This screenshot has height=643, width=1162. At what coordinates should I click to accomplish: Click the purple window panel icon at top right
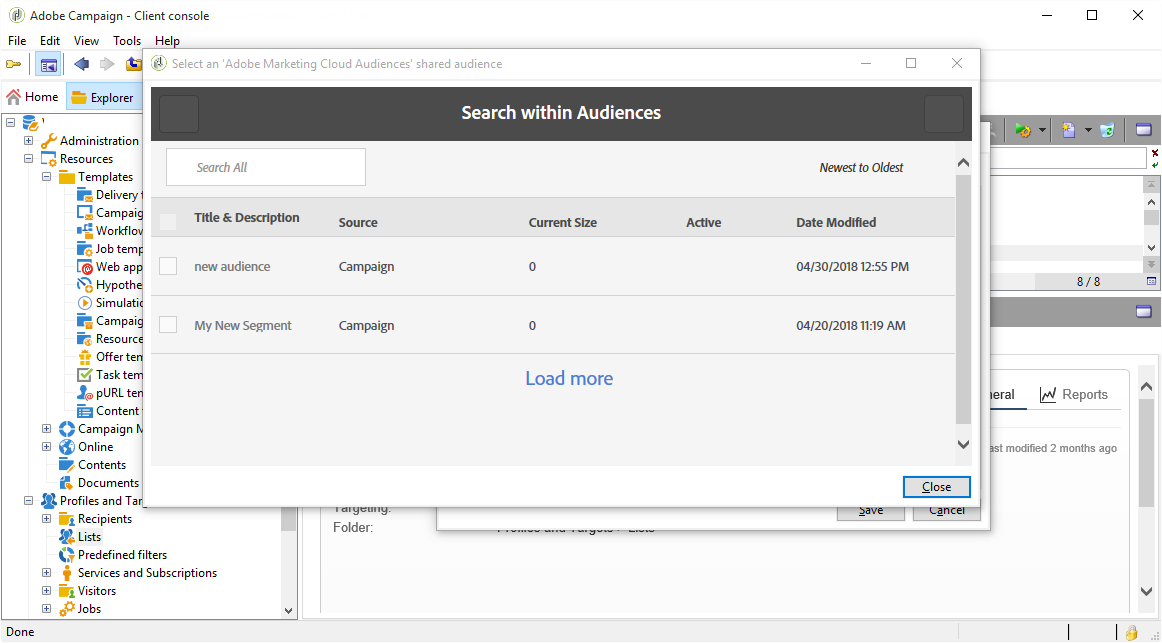click(x=1144, y=129)
